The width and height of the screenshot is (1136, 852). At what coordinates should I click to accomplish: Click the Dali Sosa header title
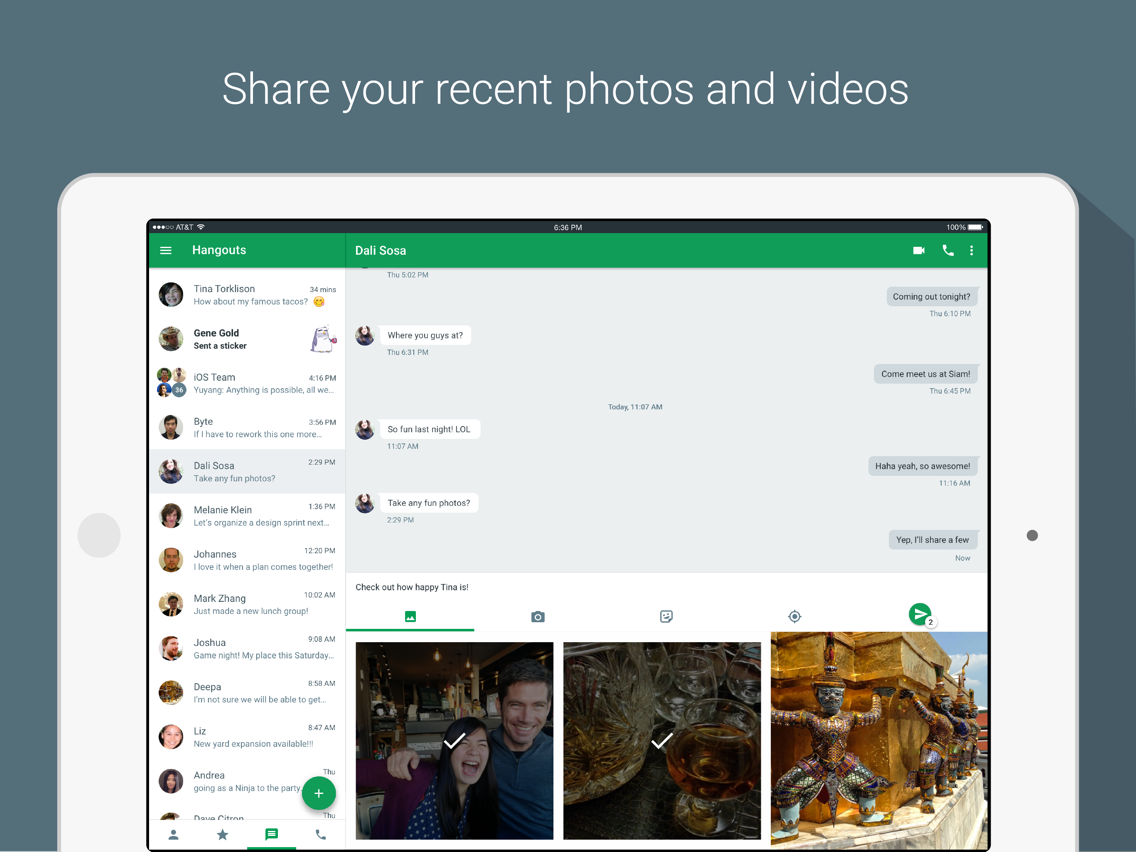click(x=380, y=250)
